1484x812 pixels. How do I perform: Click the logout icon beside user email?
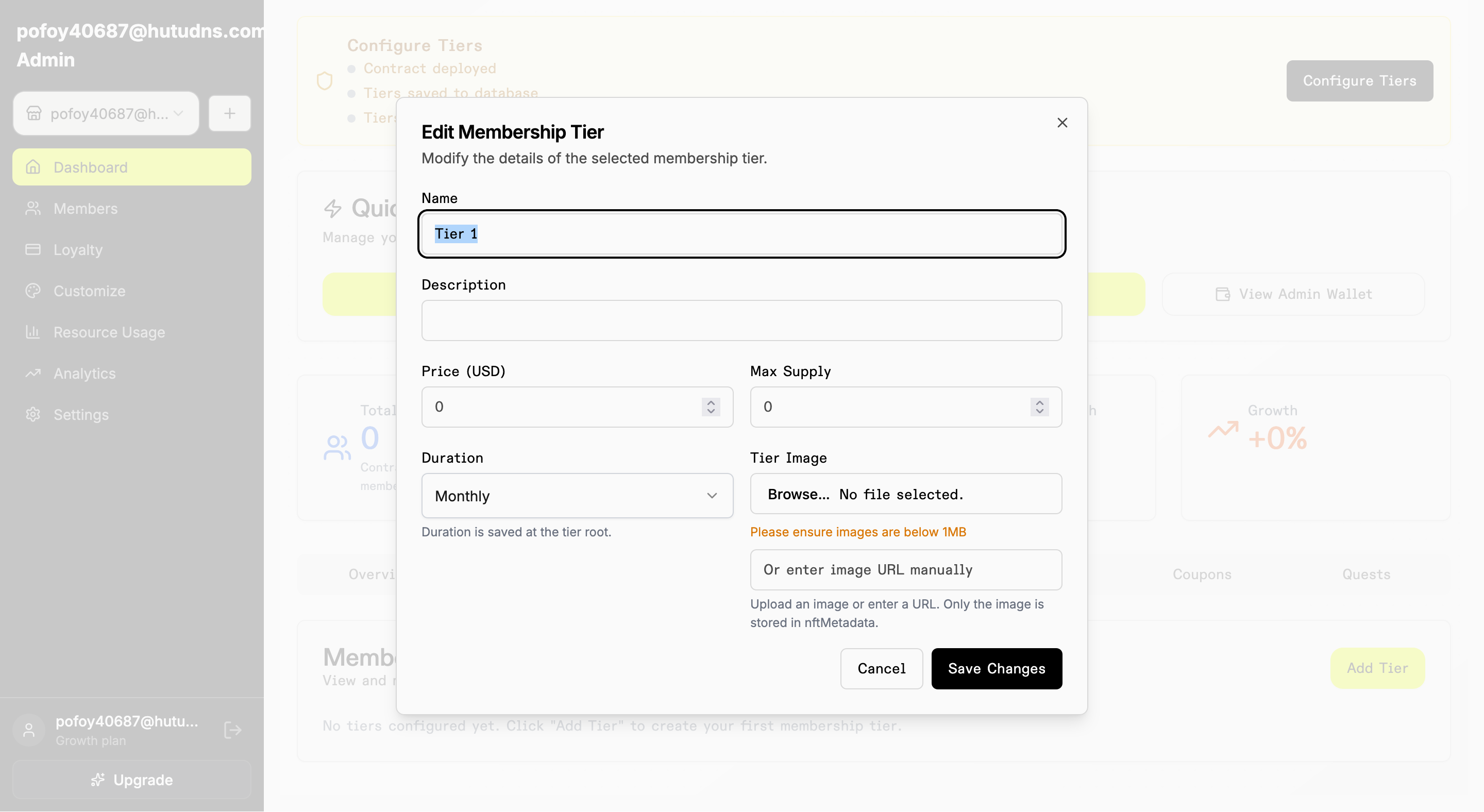(x=232, y=730)
